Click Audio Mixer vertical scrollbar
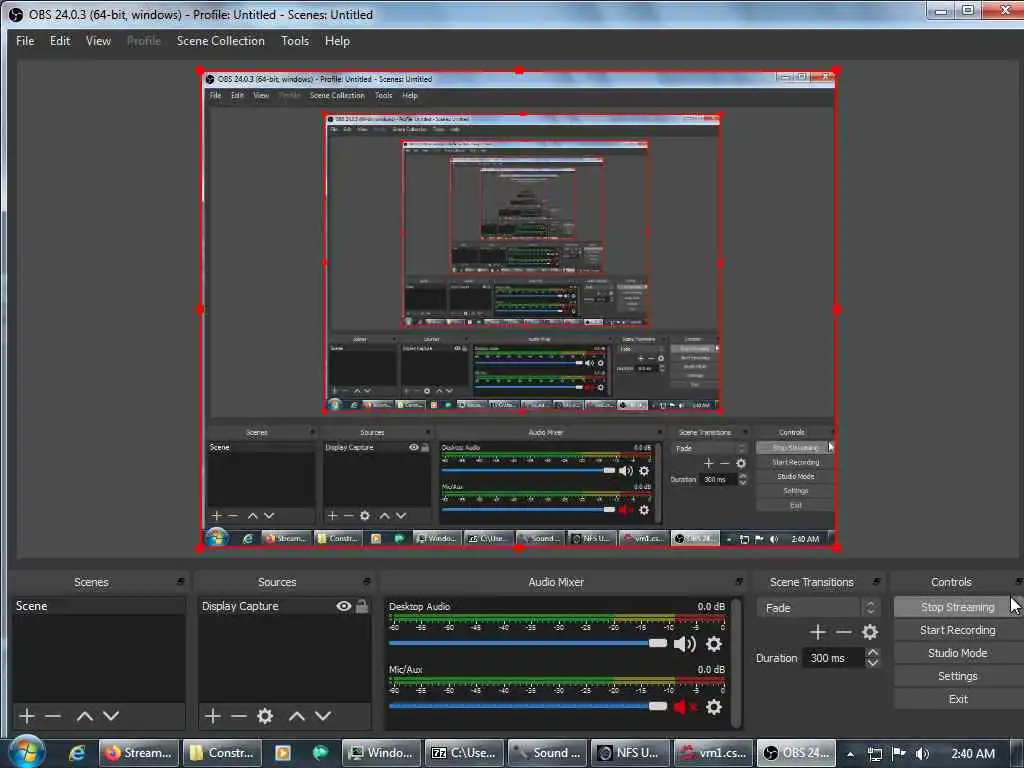Screen dimensions: 1024x768 [737, 662]
